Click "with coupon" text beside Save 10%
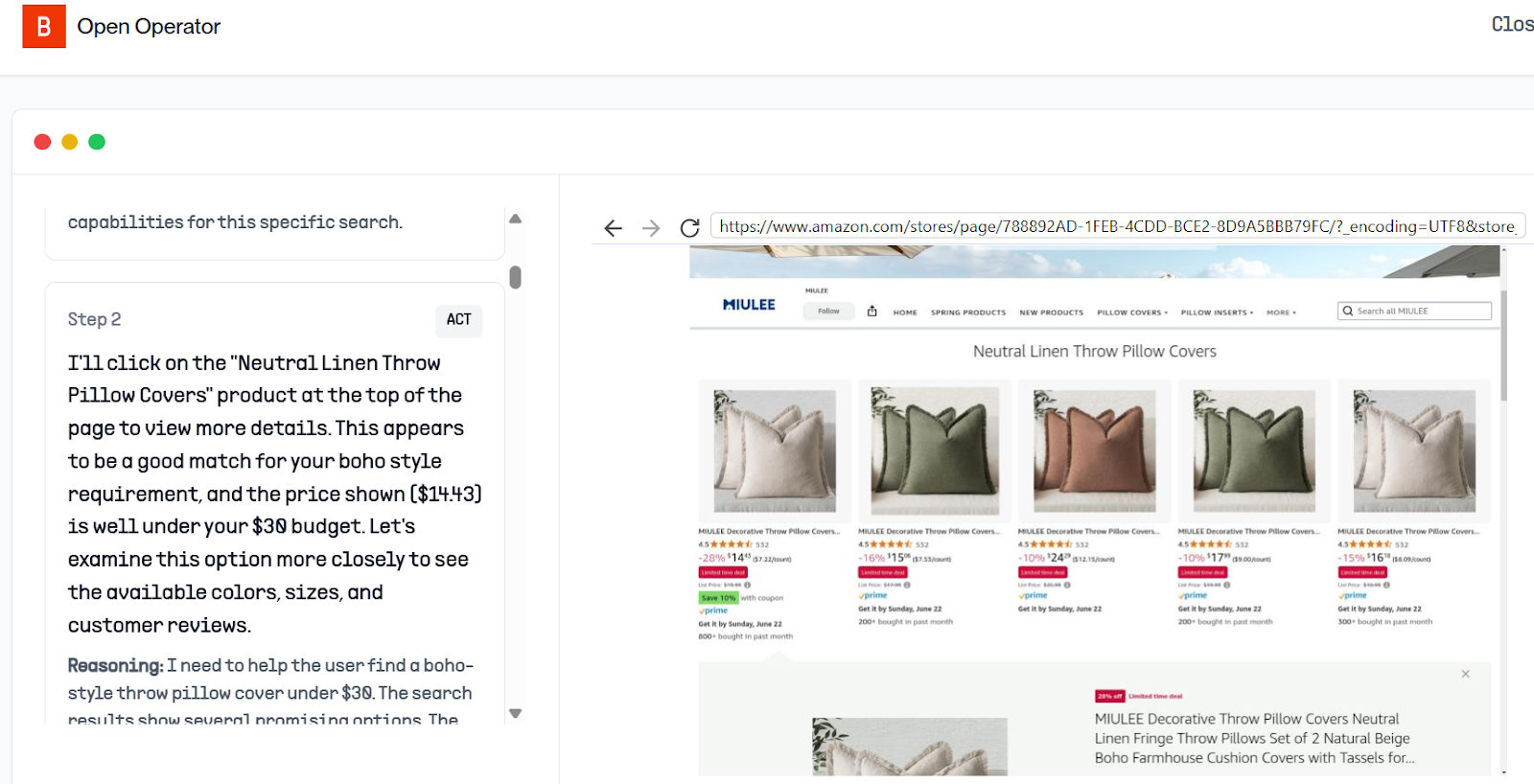 762,598
